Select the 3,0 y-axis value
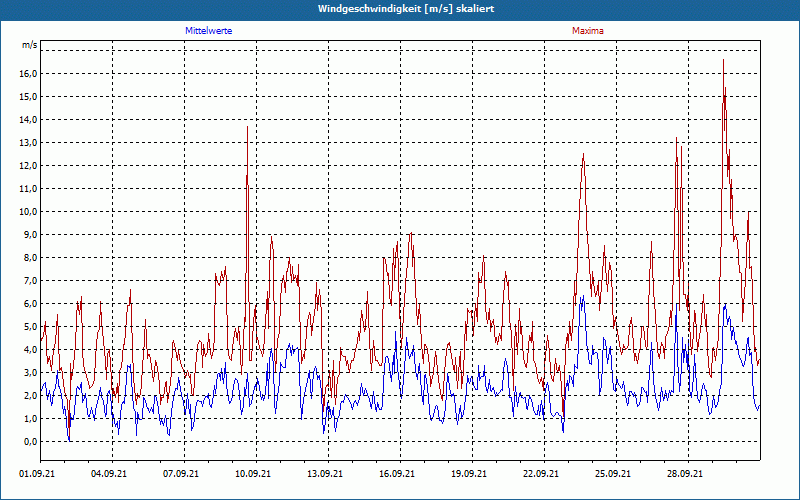The image size is (800, 500). [x=30, y=372]
